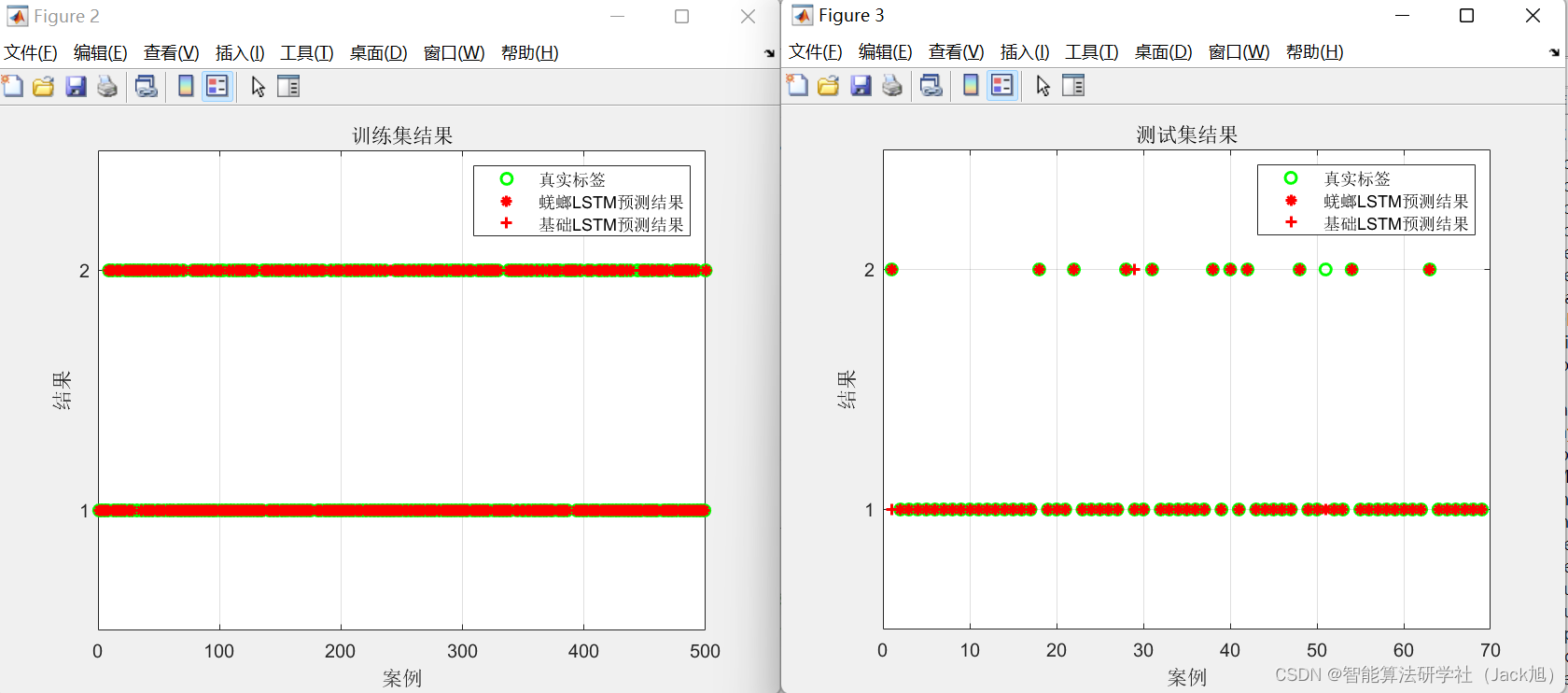Open 编辑(E) menu in Figure 2
1568x693 pixels.
pyautogui.click(x=101, y=53)
